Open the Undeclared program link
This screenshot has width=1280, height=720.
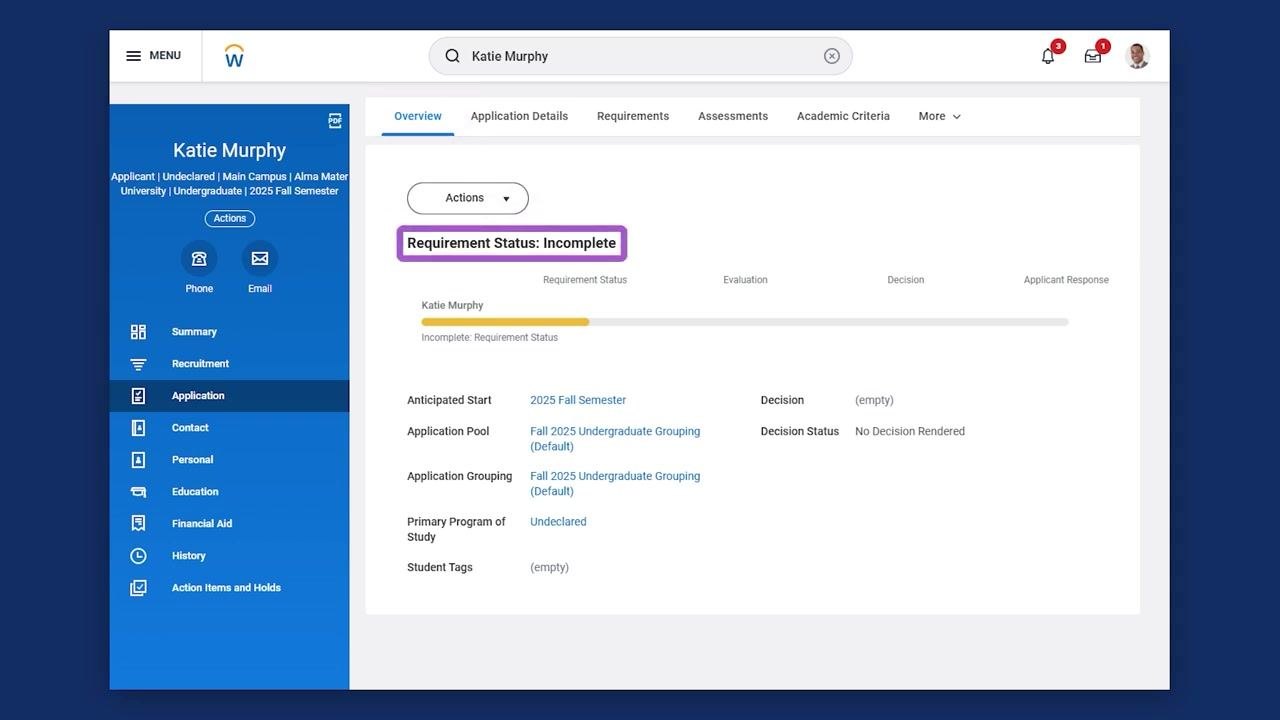pyautogui.click(x=558, y=522)
